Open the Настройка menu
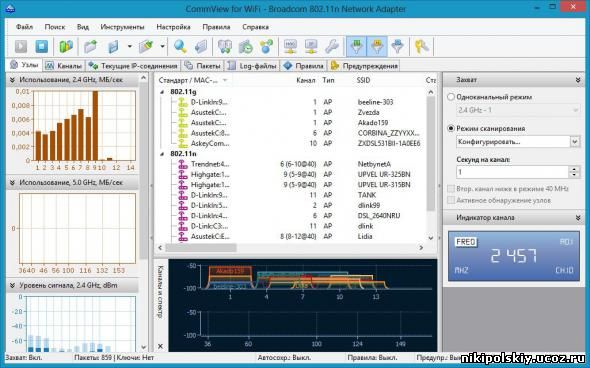590x368 pixels. tap(173, 27)
